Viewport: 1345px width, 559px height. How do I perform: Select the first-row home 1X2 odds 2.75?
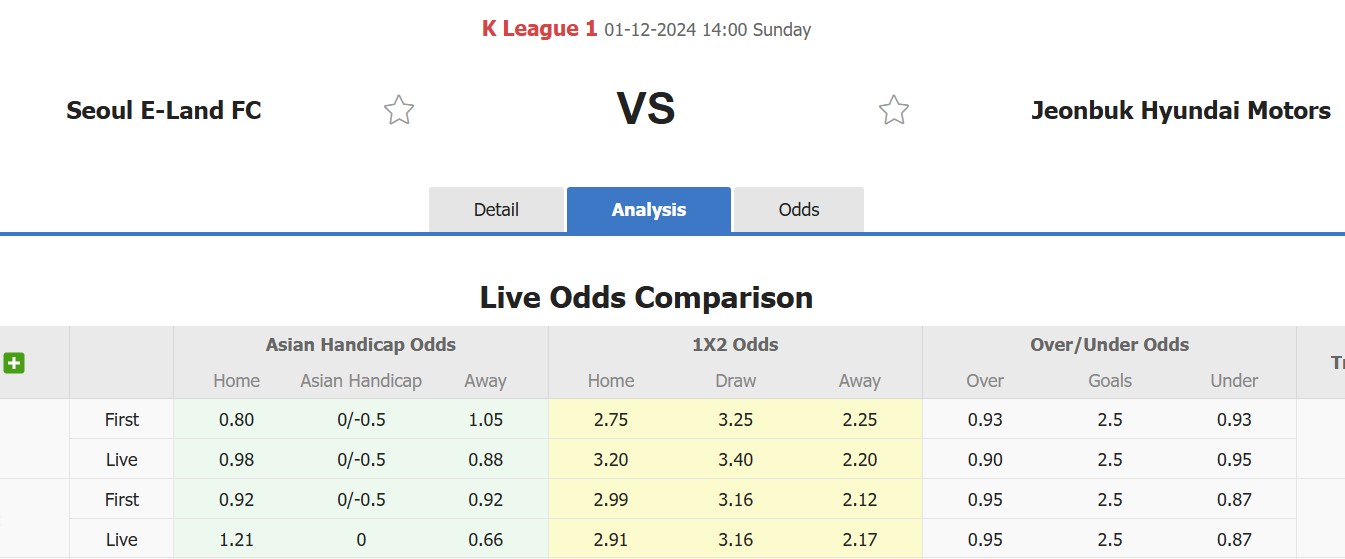click(611, 420)
